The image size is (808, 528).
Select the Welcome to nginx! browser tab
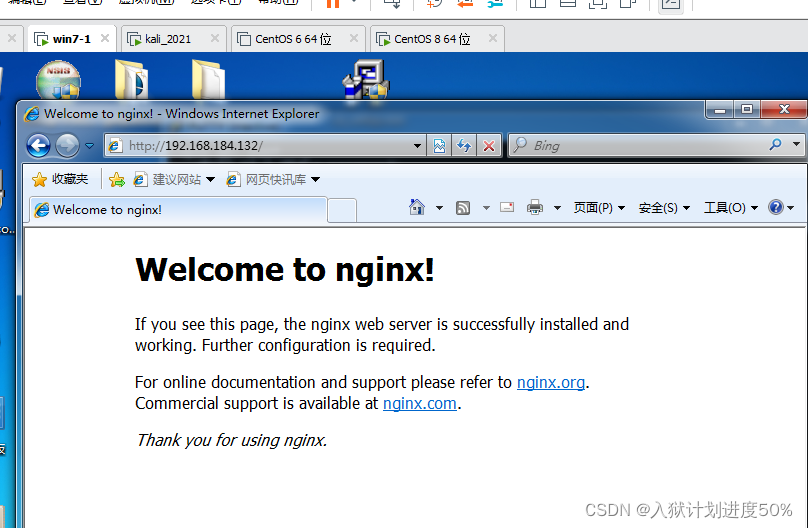(x=178, y=210)
